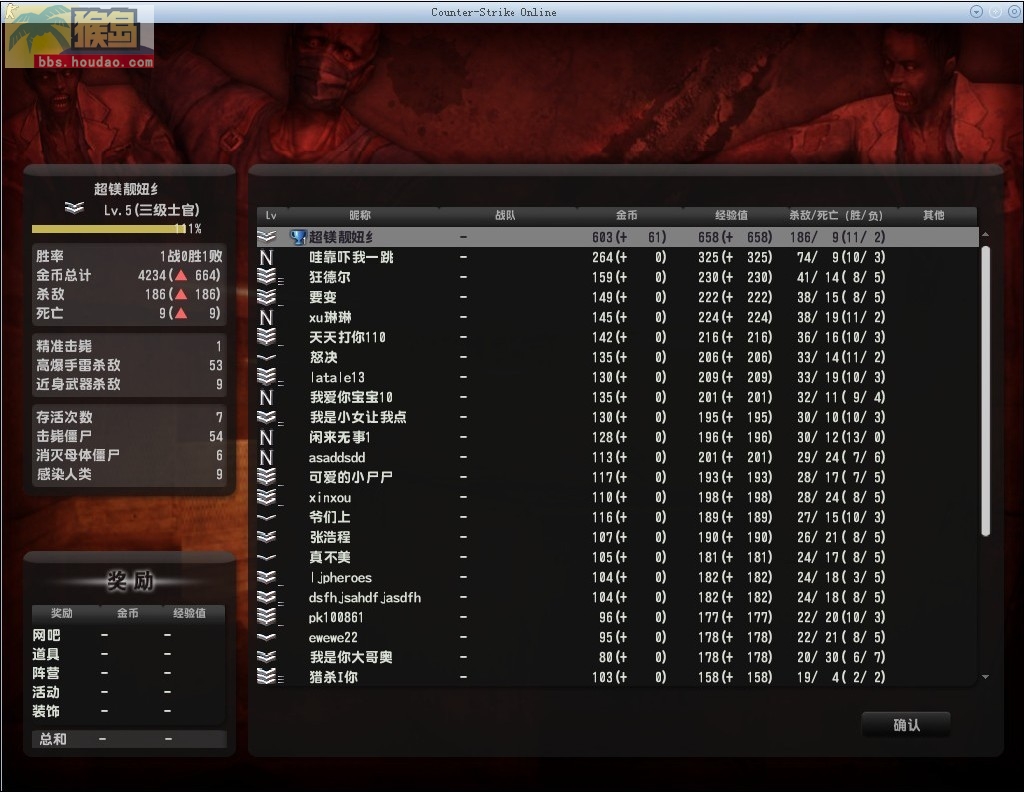Click the 昵称 column header
Screen dimensions: 1024x792
(x=360, y=215)
